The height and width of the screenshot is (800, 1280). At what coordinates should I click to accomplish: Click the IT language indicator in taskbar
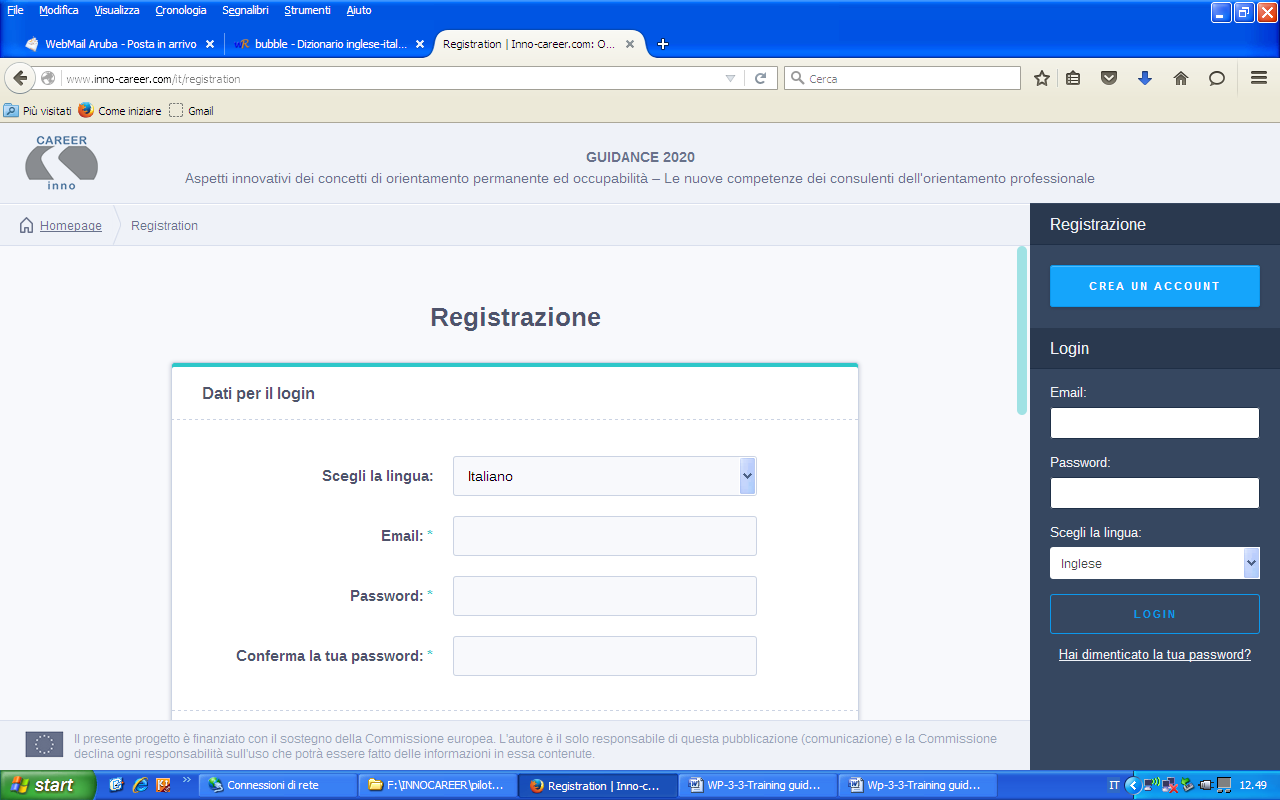1114,785
